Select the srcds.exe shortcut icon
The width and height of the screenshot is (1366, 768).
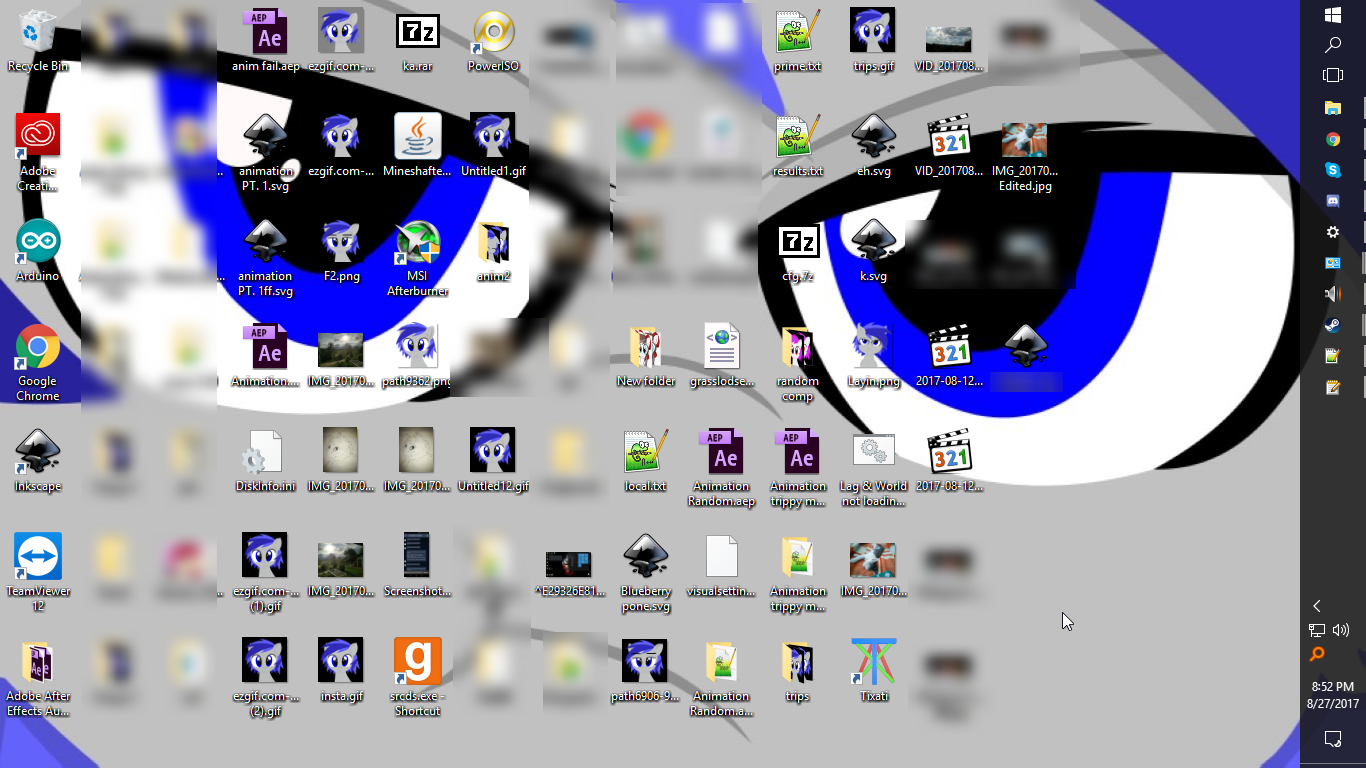(417, 662)
